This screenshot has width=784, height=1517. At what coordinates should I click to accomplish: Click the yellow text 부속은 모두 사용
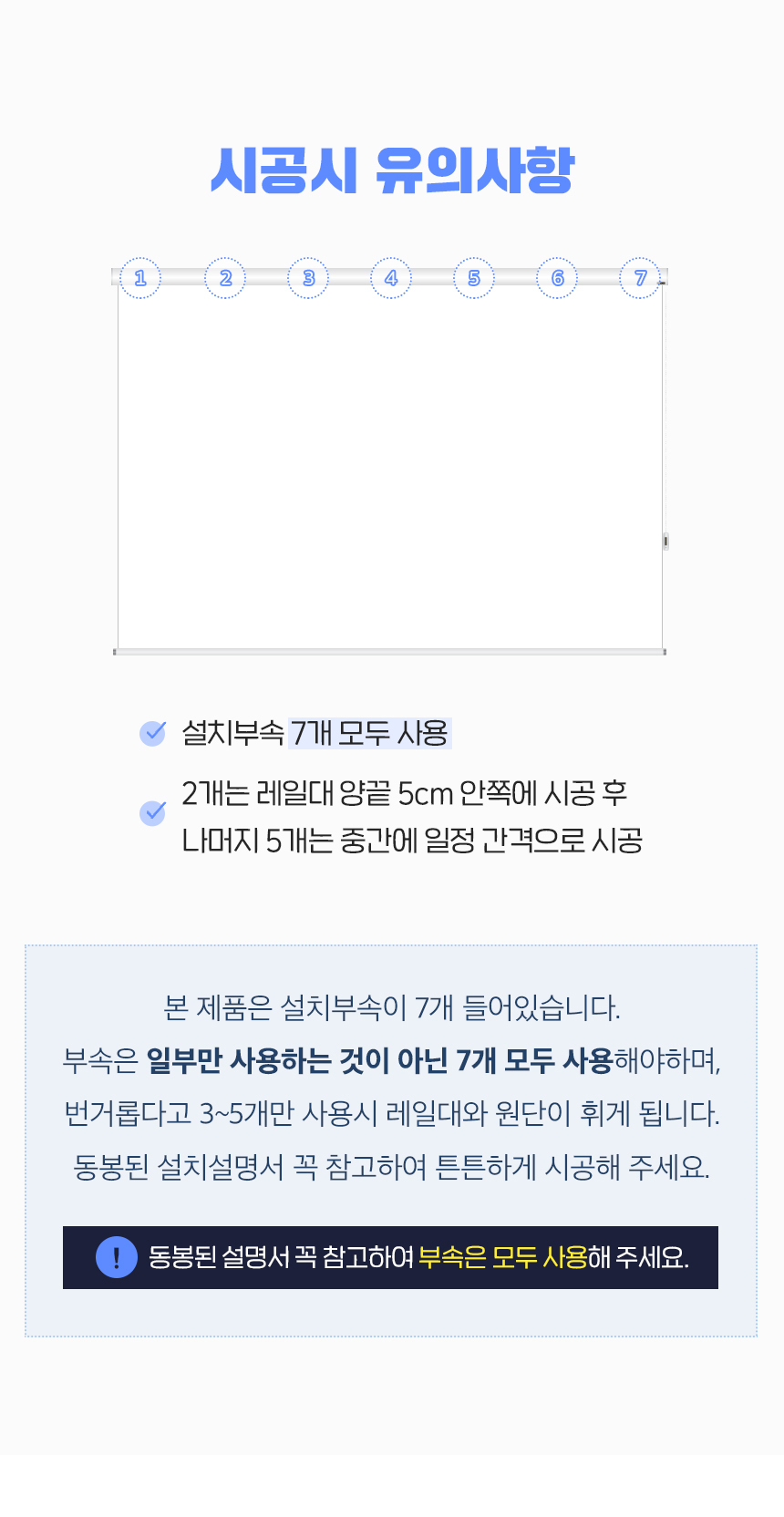point(503,1257)
